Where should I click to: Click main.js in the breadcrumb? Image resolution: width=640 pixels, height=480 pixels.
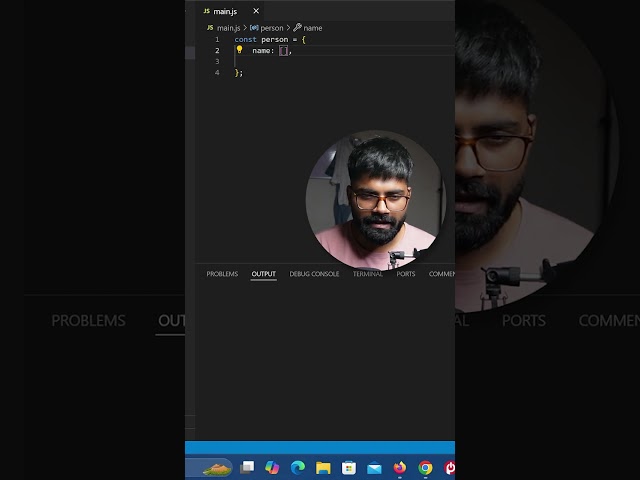228,28
